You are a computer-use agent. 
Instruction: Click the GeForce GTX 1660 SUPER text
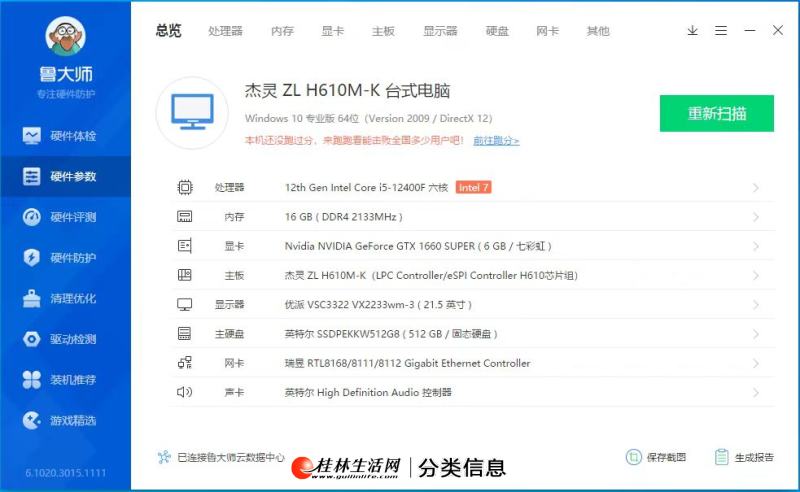[x=418, y=246]
